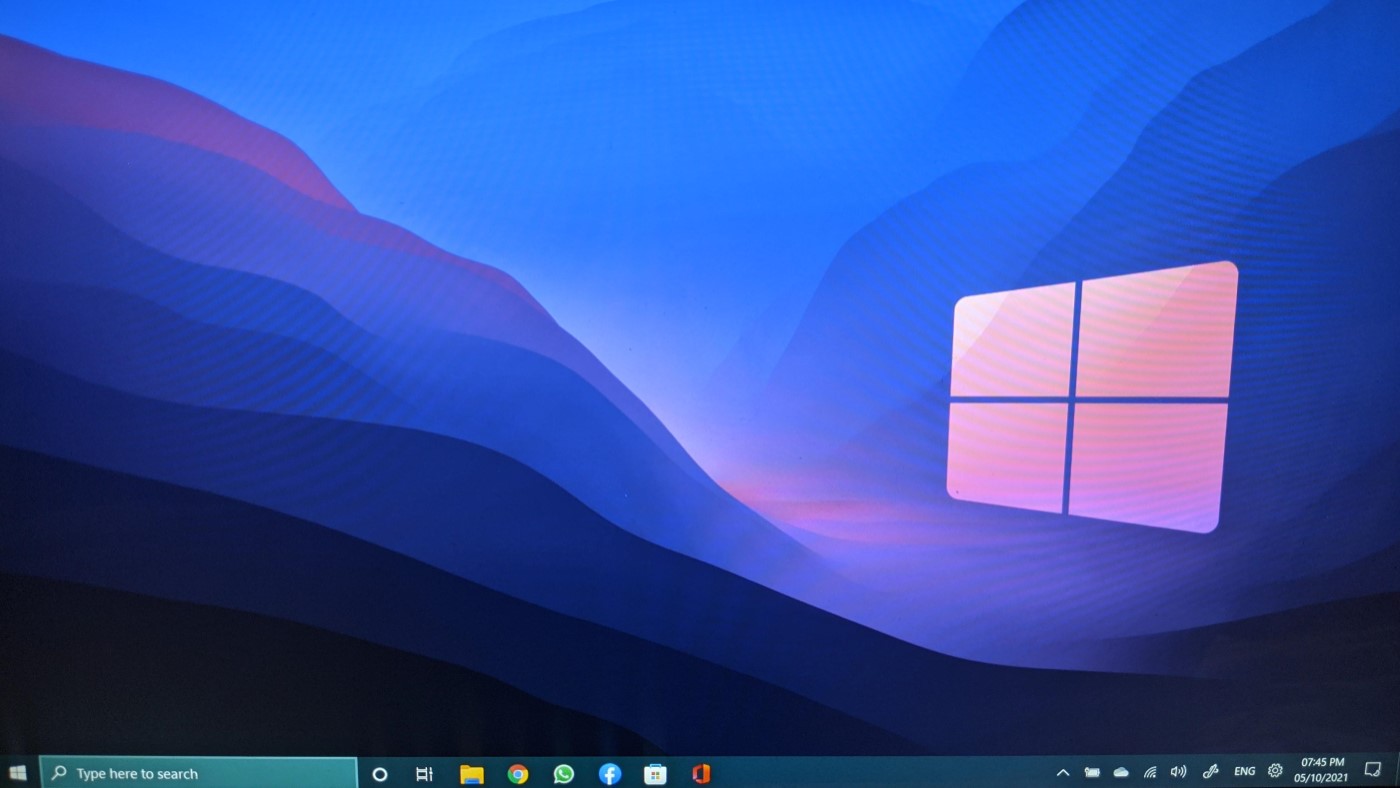1400x788 pixels.
Task: Open Task View on the taskbar
Action: (424, 774)
